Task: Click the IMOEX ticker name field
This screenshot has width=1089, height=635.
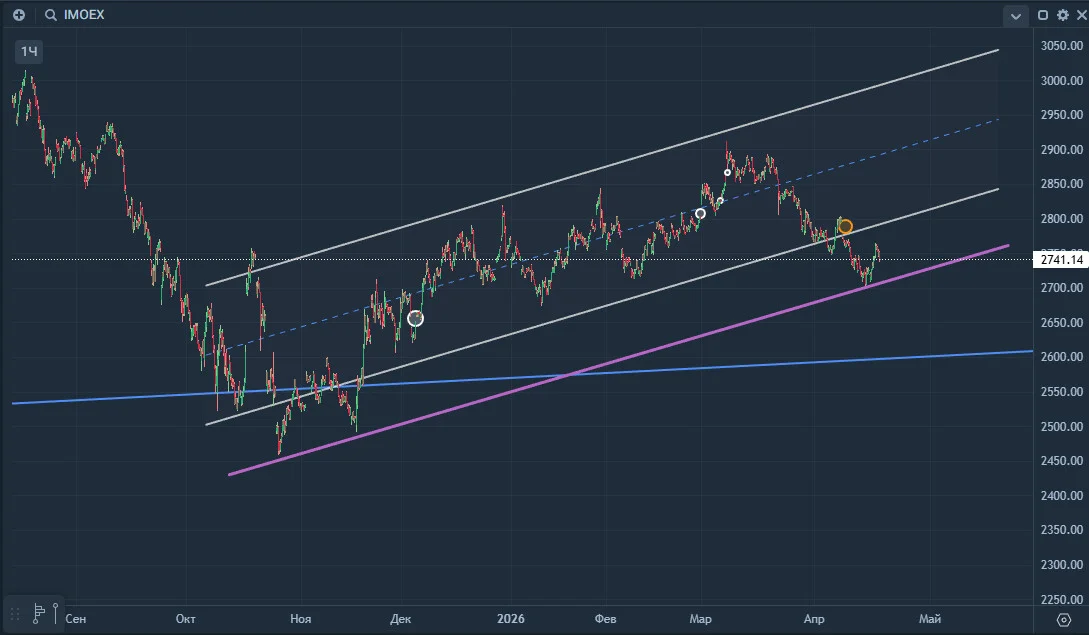Action: pyautogui.click(x=84, y=15)
